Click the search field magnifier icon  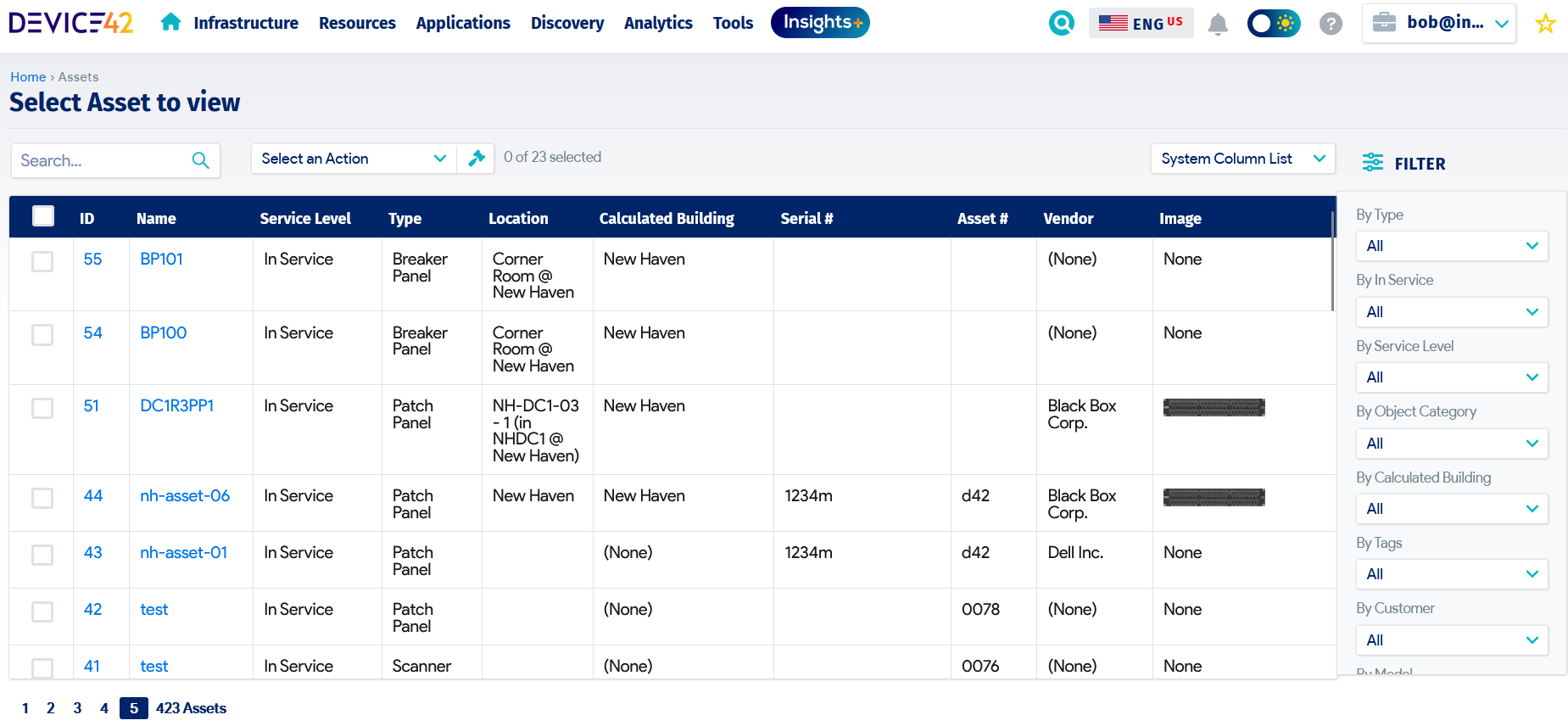201,160
